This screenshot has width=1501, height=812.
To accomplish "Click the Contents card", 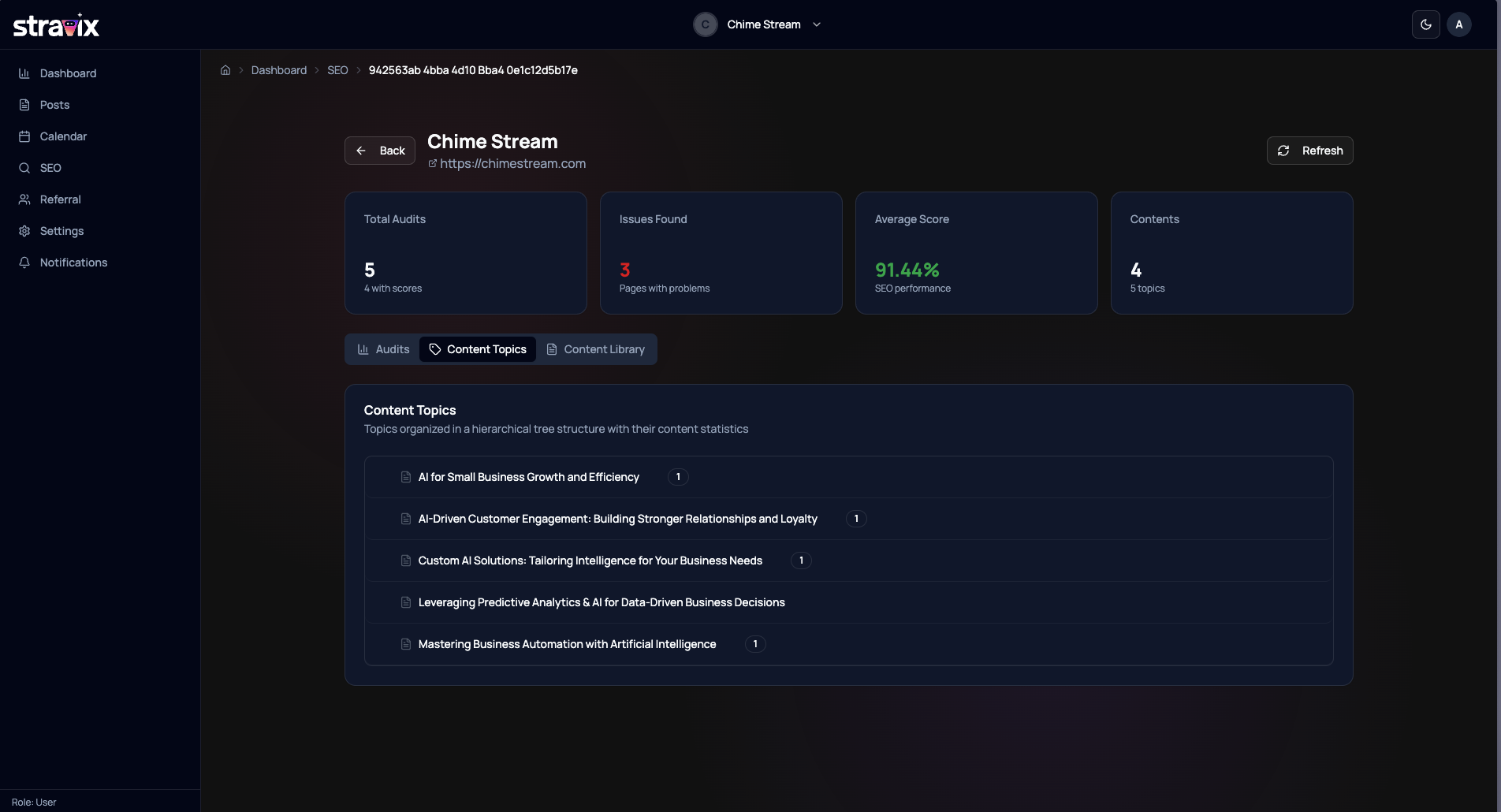I will coord(1232,253).
